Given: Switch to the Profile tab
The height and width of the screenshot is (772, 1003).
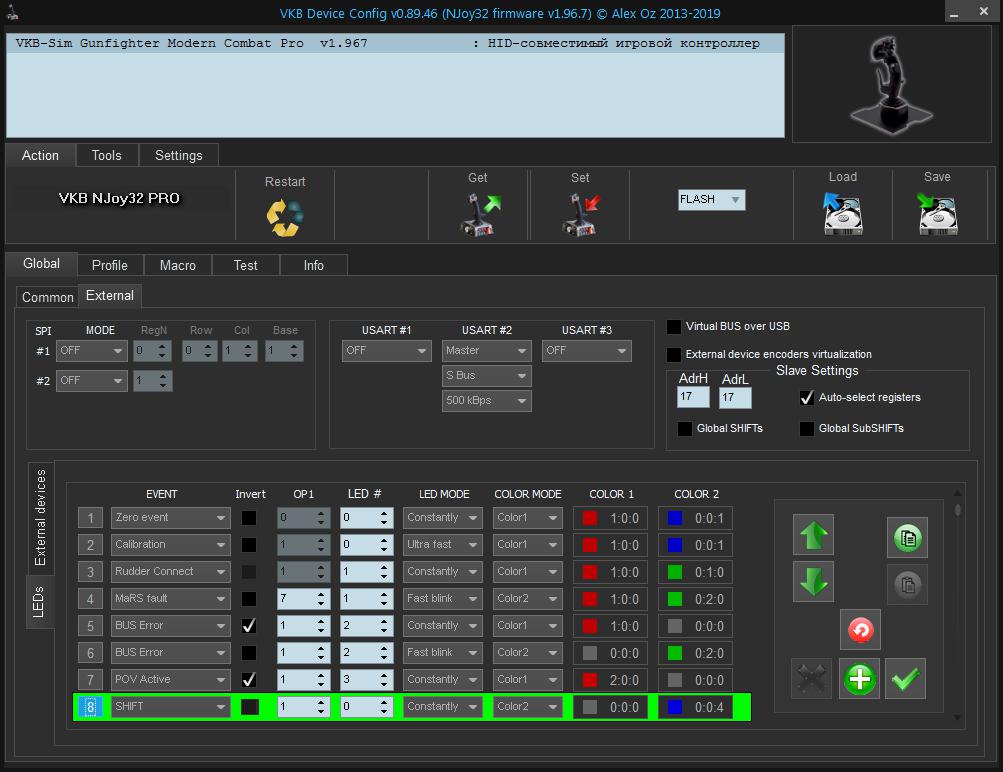Looking at the screenshot, I should pos(109,265).
